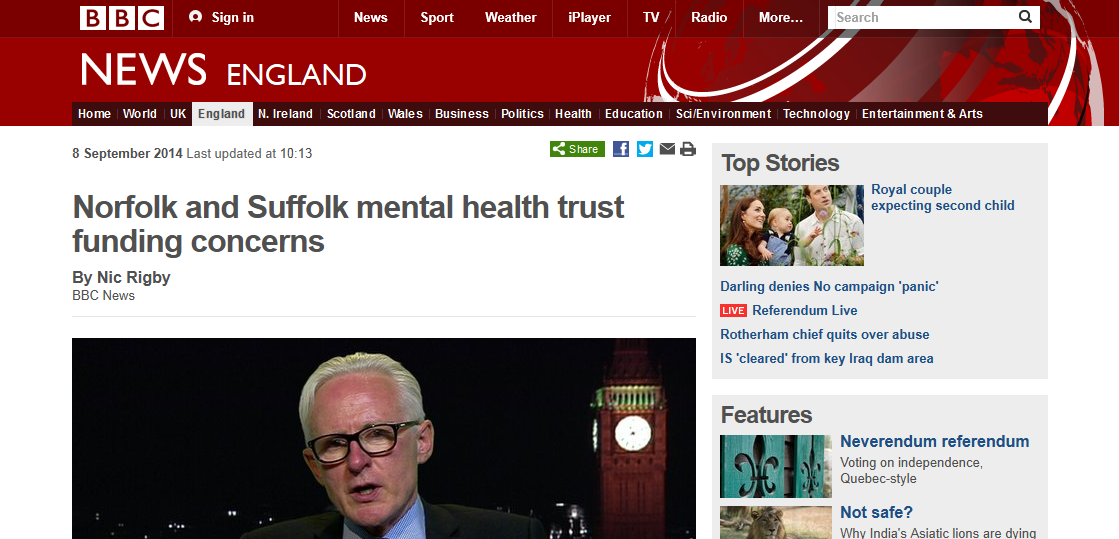Click the search magnifier icon
The height and width of the screenshot is (539, 1119).
point(1026,17)
